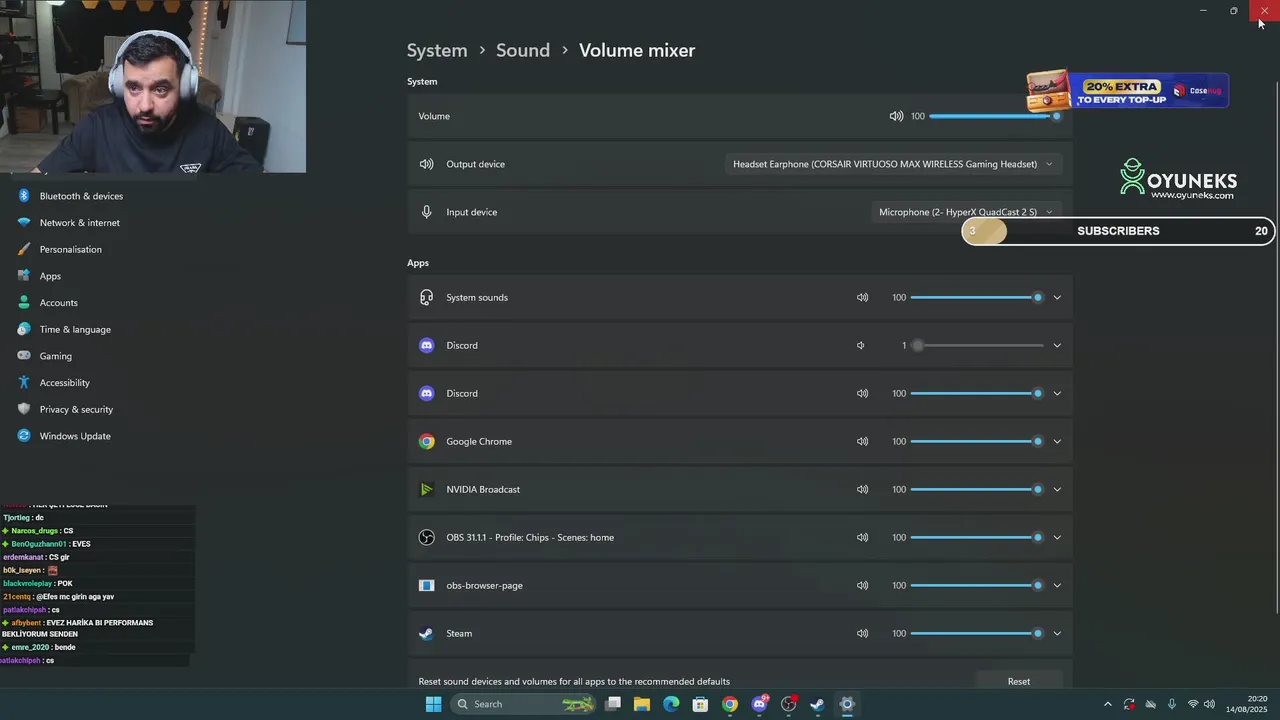The width and height of the screenshot is (1280, 720).
Task: Open Discord from taskbar
Action: pos(759,704)
